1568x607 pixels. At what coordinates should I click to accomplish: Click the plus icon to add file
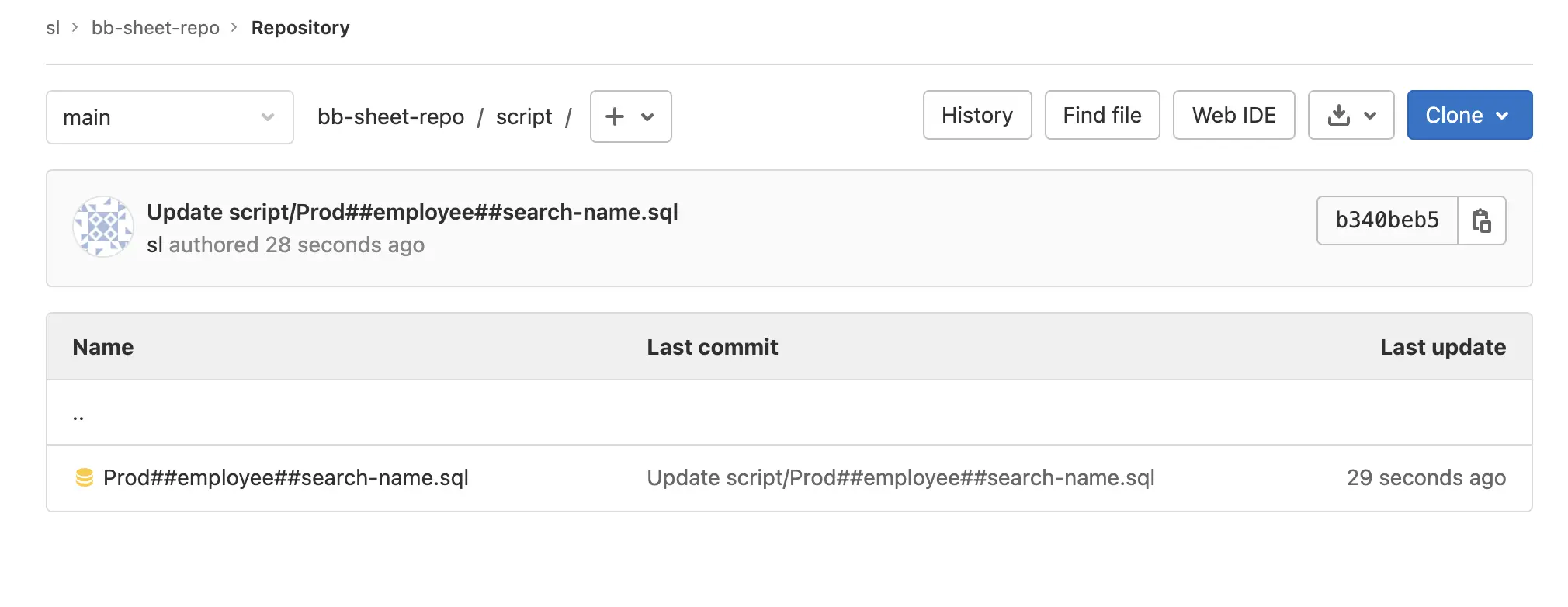point(615,116)
